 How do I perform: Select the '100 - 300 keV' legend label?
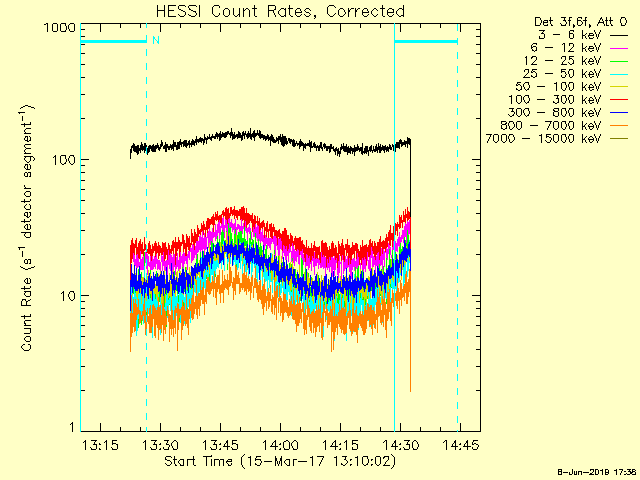click(555, 100)
